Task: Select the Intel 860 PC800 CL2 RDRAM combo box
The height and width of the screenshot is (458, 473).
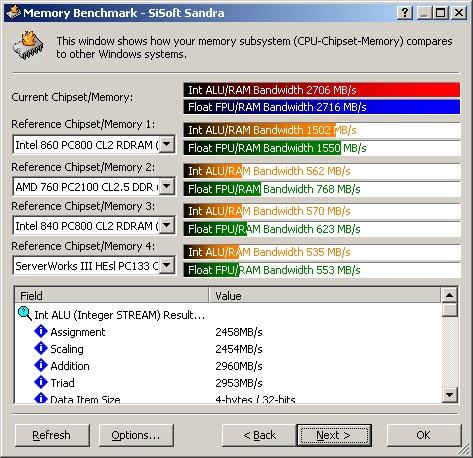Action: click(94, 144)
